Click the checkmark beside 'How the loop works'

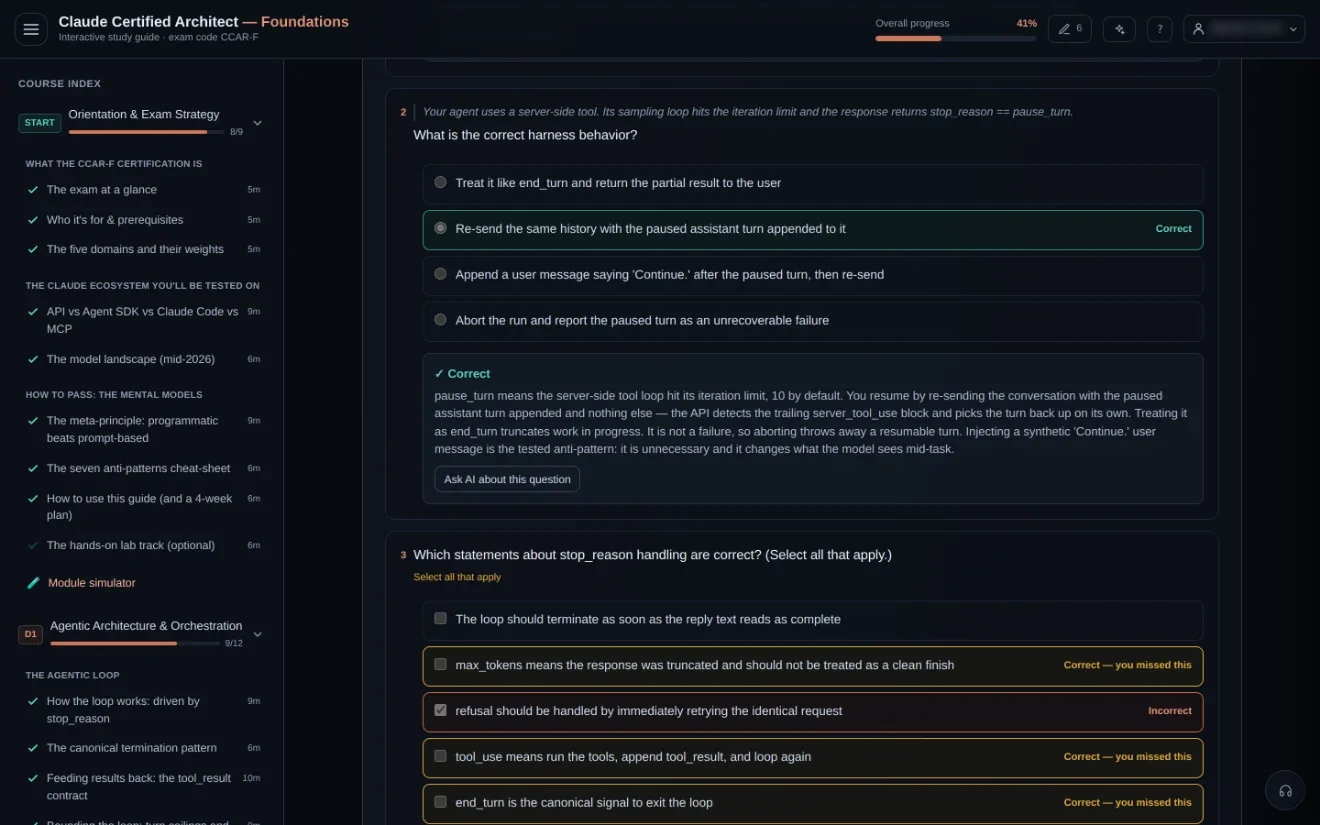33,701
